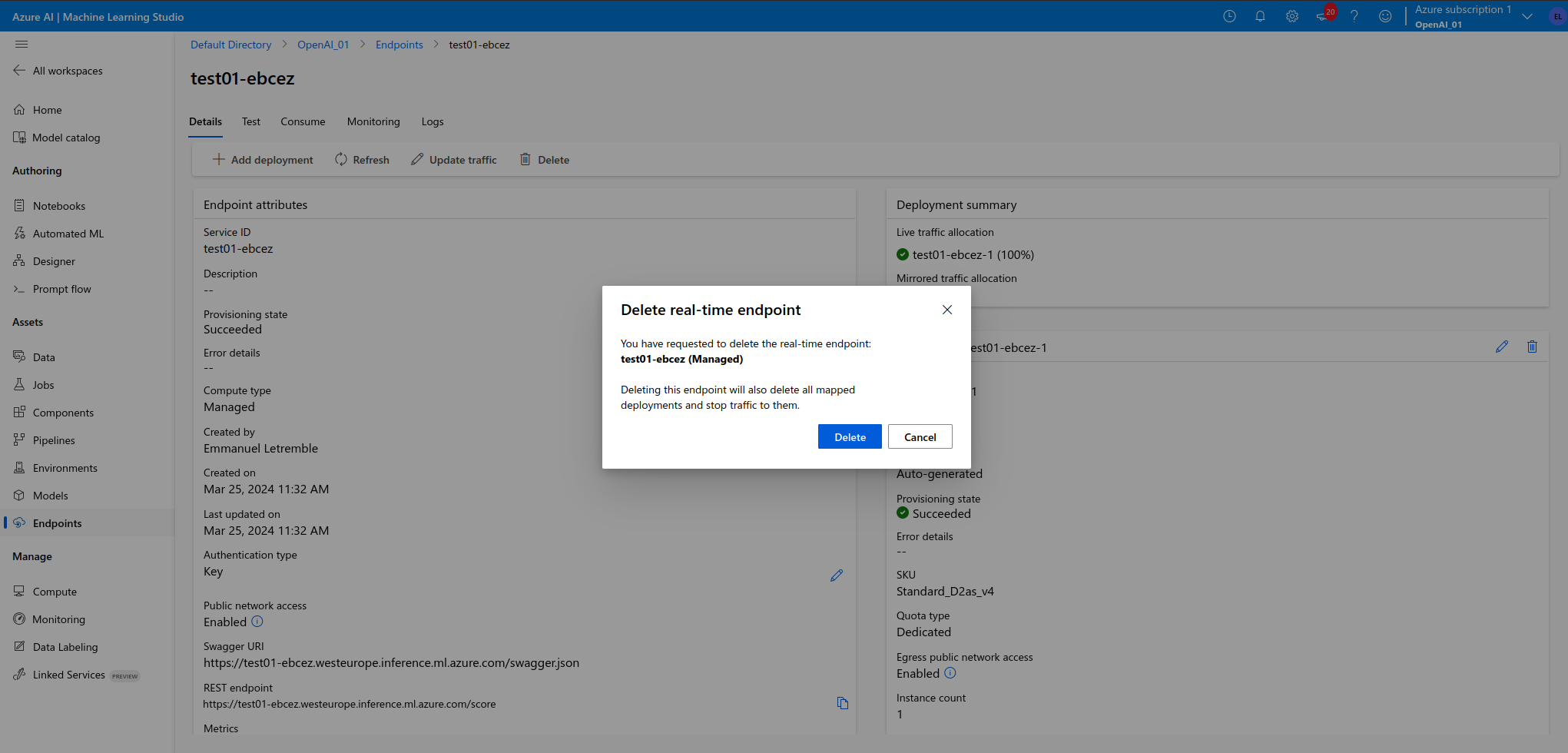
Task: Switch to the Test tab
Action: pyautogui.click(x=250, y=121)
